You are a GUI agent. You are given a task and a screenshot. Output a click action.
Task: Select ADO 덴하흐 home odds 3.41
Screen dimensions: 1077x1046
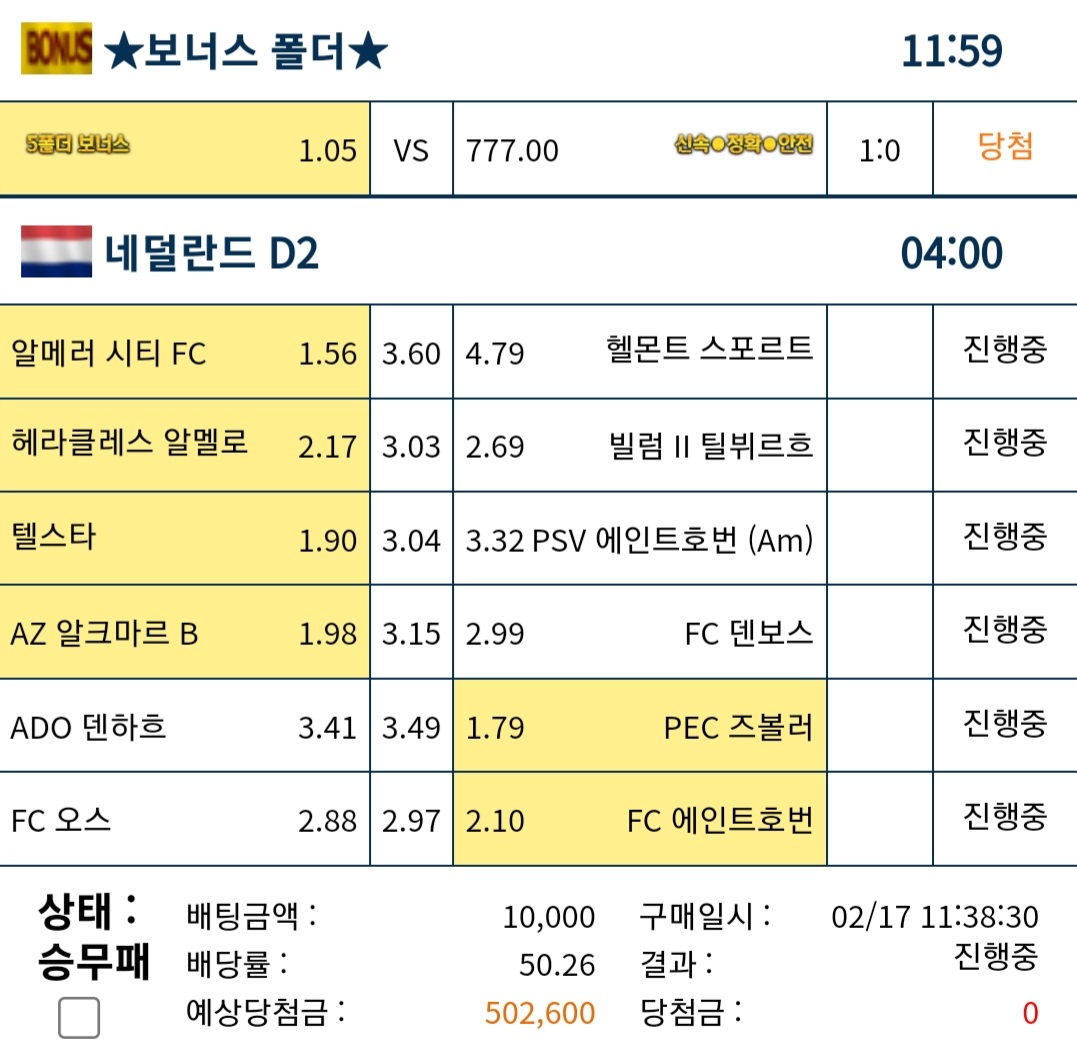[x=185, y=726]
